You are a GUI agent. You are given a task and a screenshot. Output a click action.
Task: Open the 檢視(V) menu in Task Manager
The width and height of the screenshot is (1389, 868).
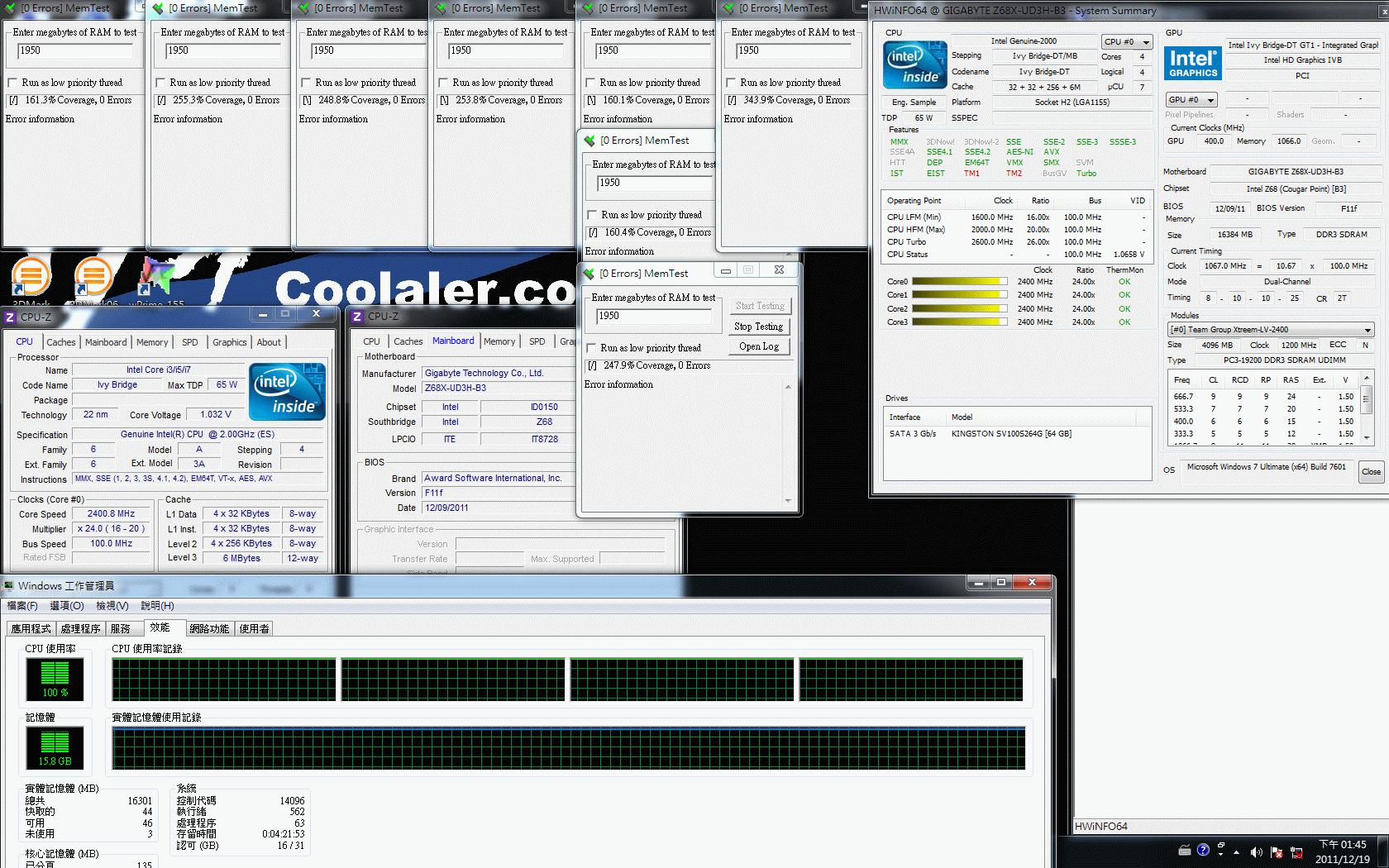pyautogui.click(x=112, y=606)
